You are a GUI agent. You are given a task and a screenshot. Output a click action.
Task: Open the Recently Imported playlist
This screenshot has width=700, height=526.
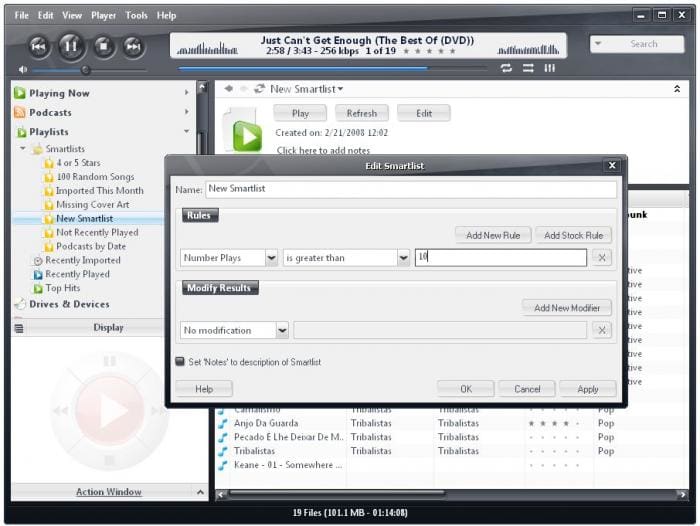click(83, 260)
